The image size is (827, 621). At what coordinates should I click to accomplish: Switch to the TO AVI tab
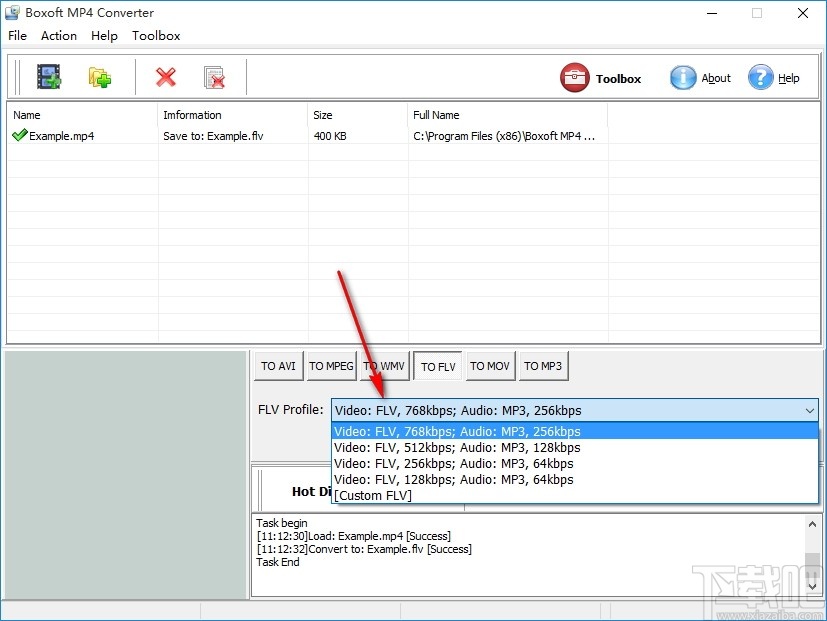[278, 366]
